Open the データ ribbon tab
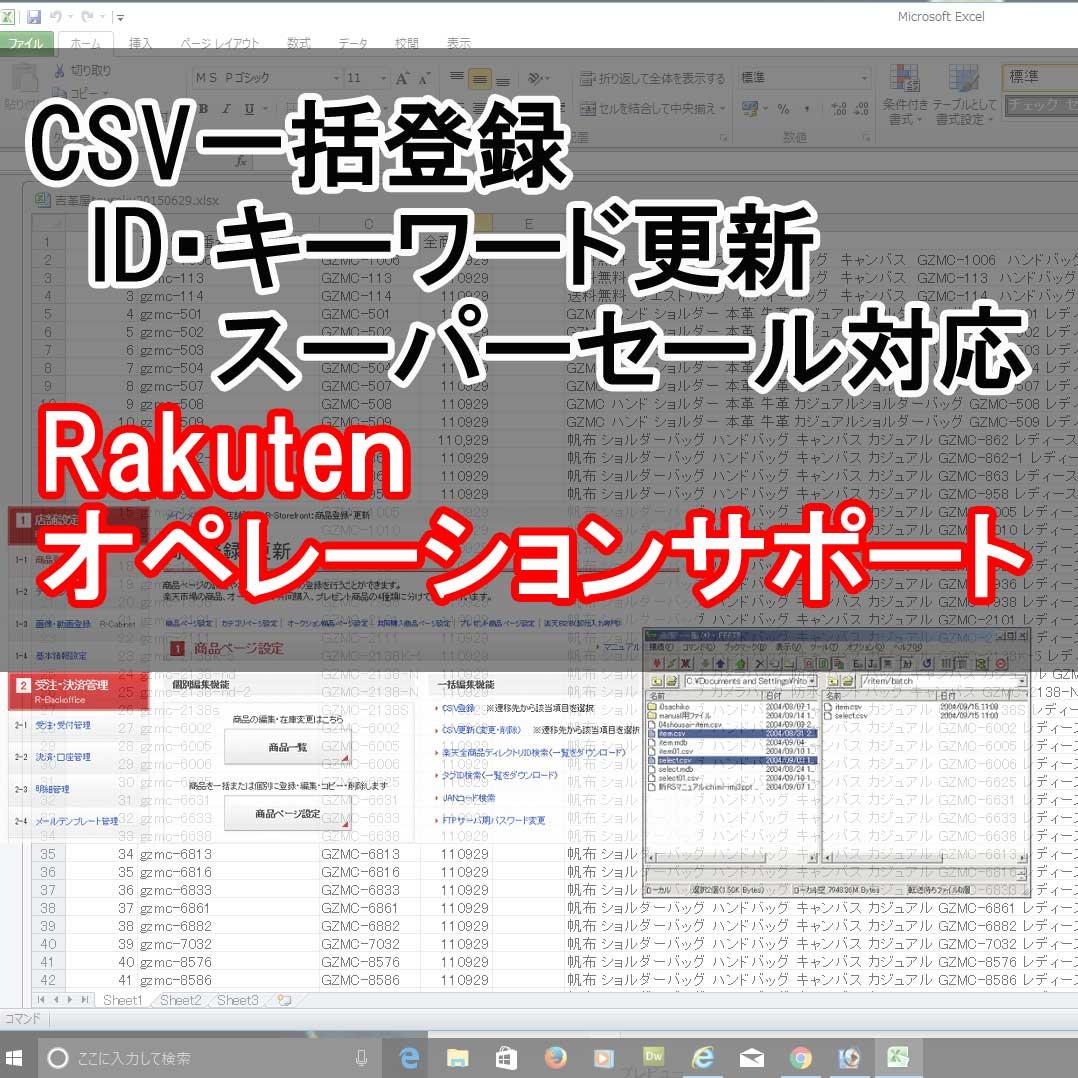1078x1078 pixels. point(353,43)
